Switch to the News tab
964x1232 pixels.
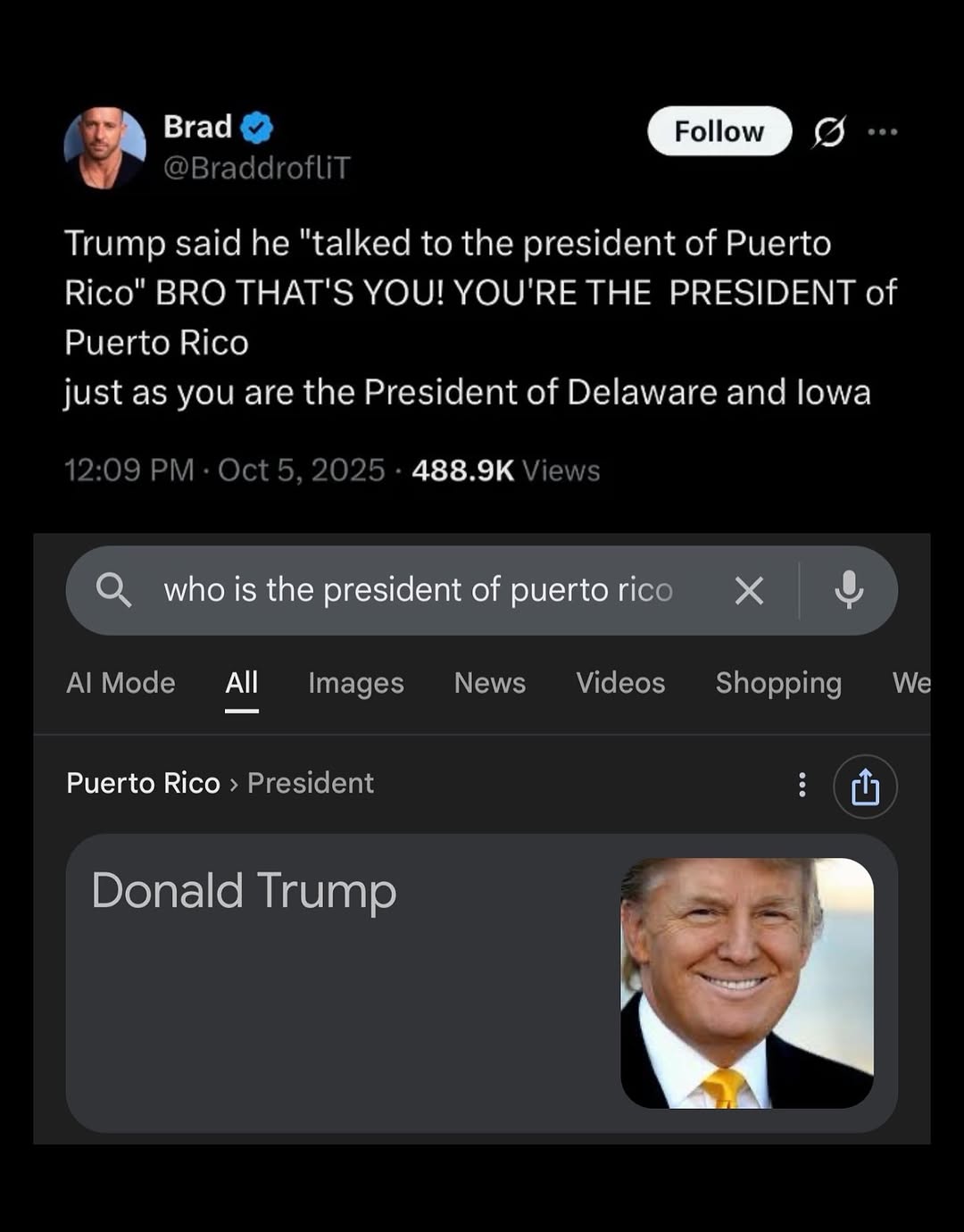click(x=489, y=683)
